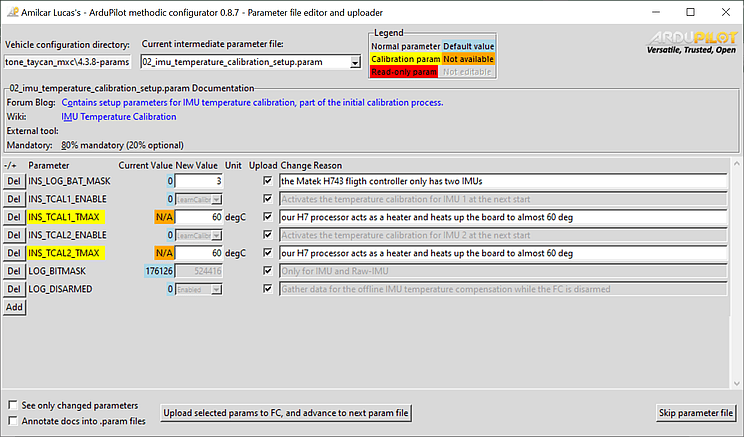Click the N/A current value of INS_TCAL2_TMAX
Screen dimensions: 744x437
[x=164, y=253]
